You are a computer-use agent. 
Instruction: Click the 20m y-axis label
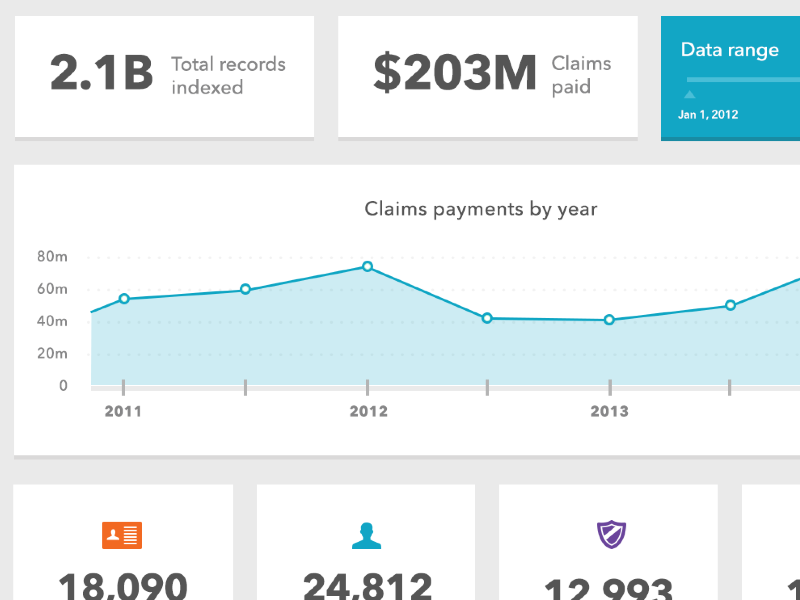click(x=52, y=353)
